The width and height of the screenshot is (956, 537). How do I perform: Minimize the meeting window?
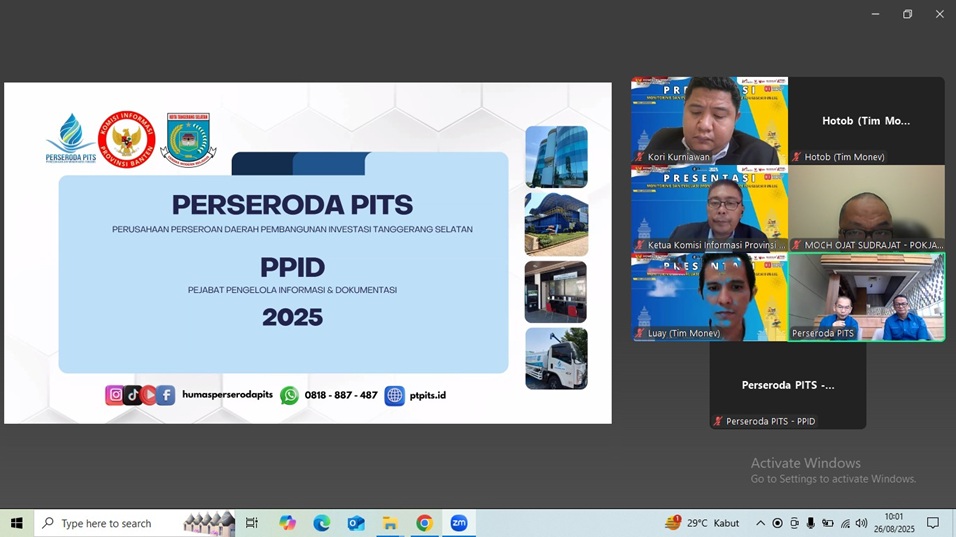(876, 14)
